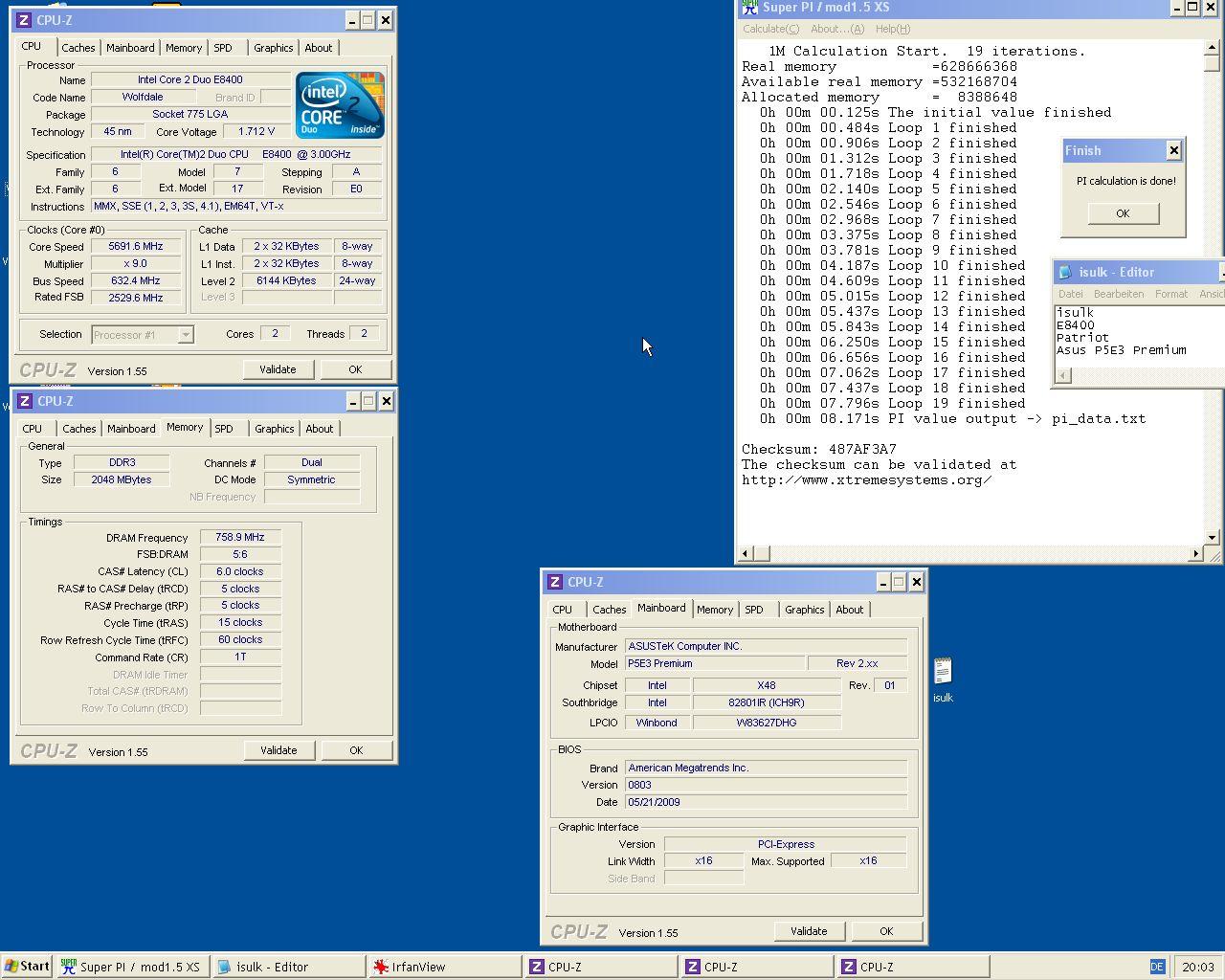Viewport: 1225px width, 980px height.
Task: Activate the third CPU-Z taskbar button
Action: 913,967
